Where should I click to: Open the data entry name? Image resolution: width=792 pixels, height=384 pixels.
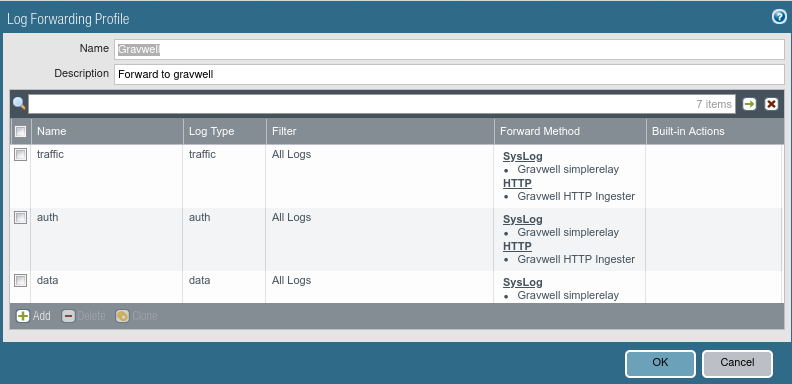[47, 280]
